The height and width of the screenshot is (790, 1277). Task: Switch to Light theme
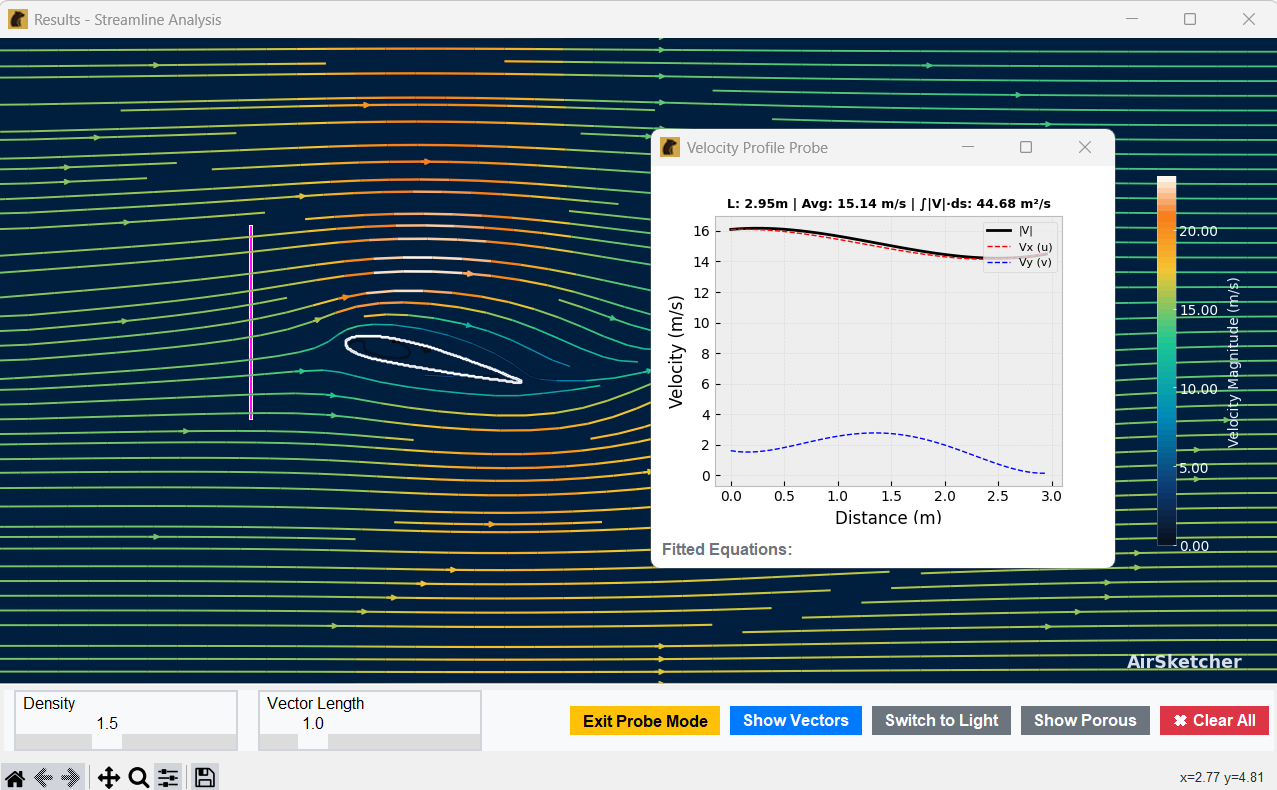point(940,720)
